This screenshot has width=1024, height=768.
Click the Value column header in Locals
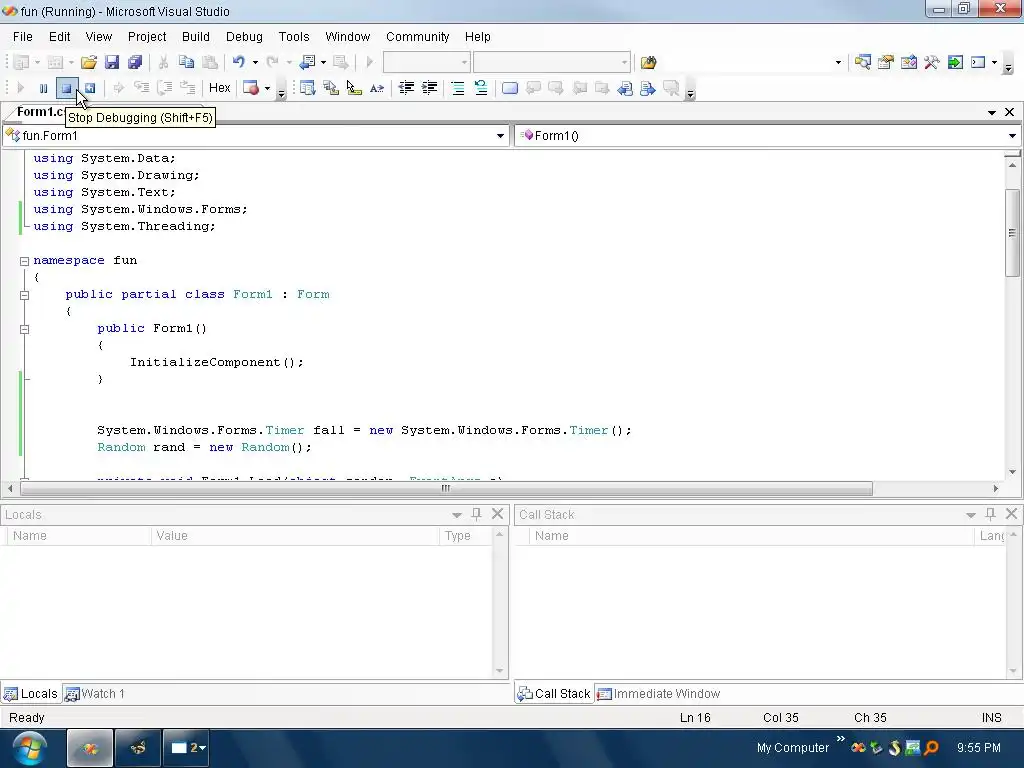point(296,536)
